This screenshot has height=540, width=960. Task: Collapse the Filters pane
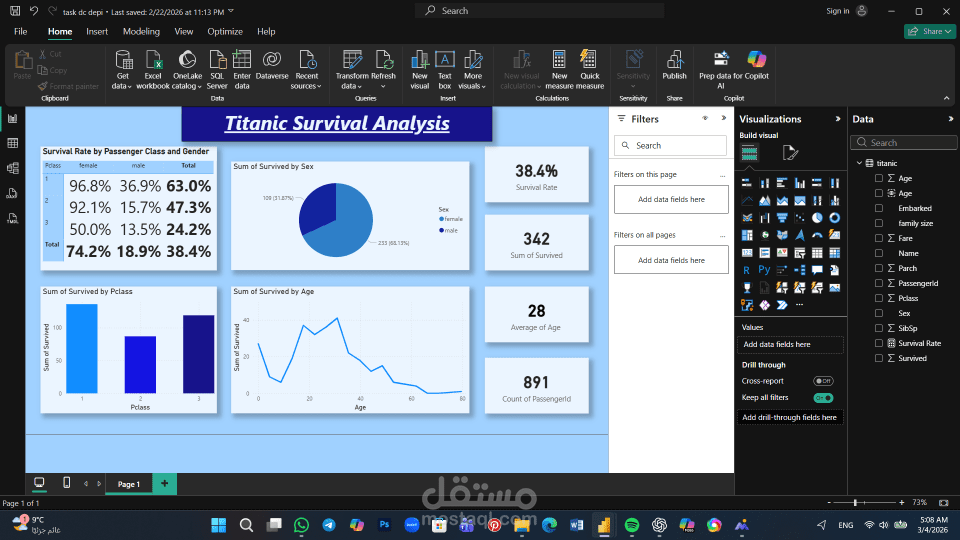[724, 118]
